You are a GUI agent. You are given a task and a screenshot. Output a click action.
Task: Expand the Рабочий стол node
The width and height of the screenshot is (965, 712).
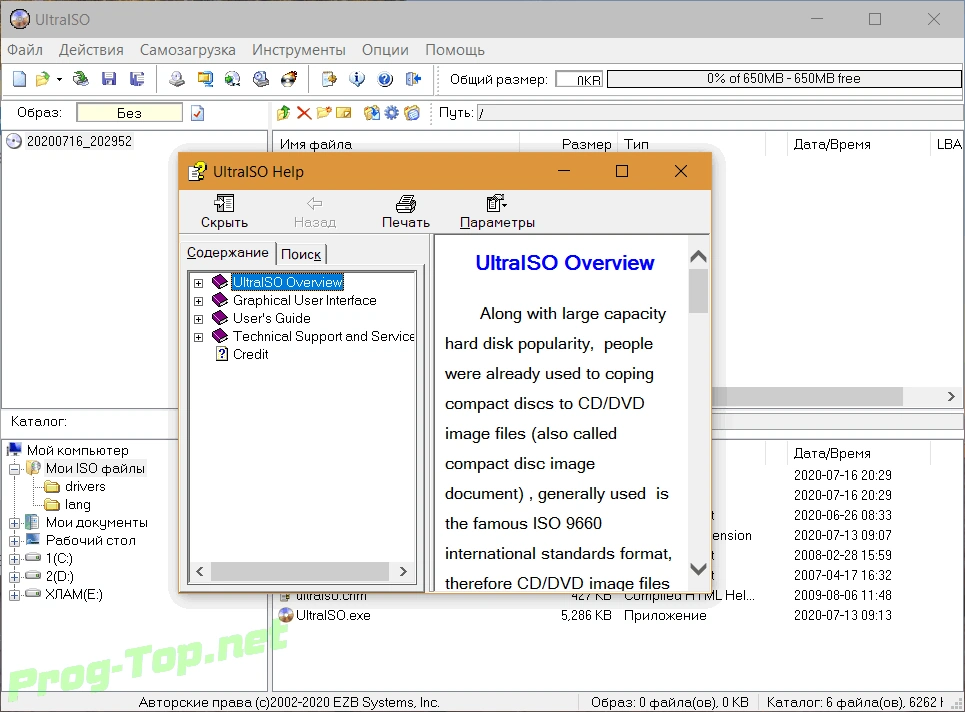(15, 541)
